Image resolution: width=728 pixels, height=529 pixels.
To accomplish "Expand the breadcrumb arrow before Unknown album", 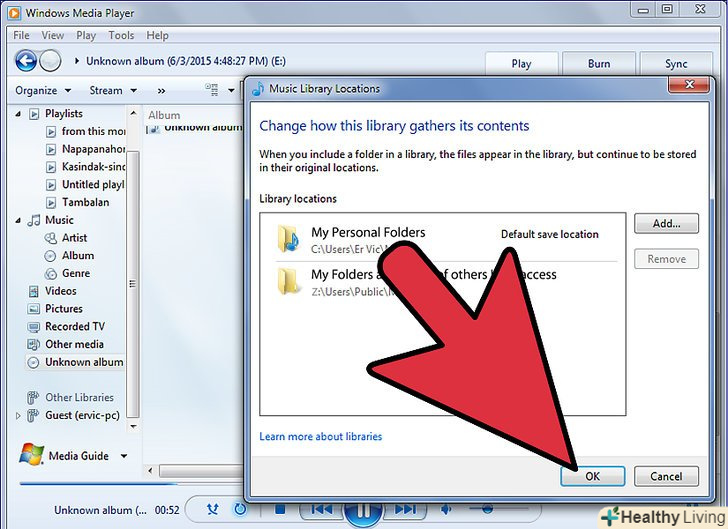I will pyautogui.click(x=77, y=61).
